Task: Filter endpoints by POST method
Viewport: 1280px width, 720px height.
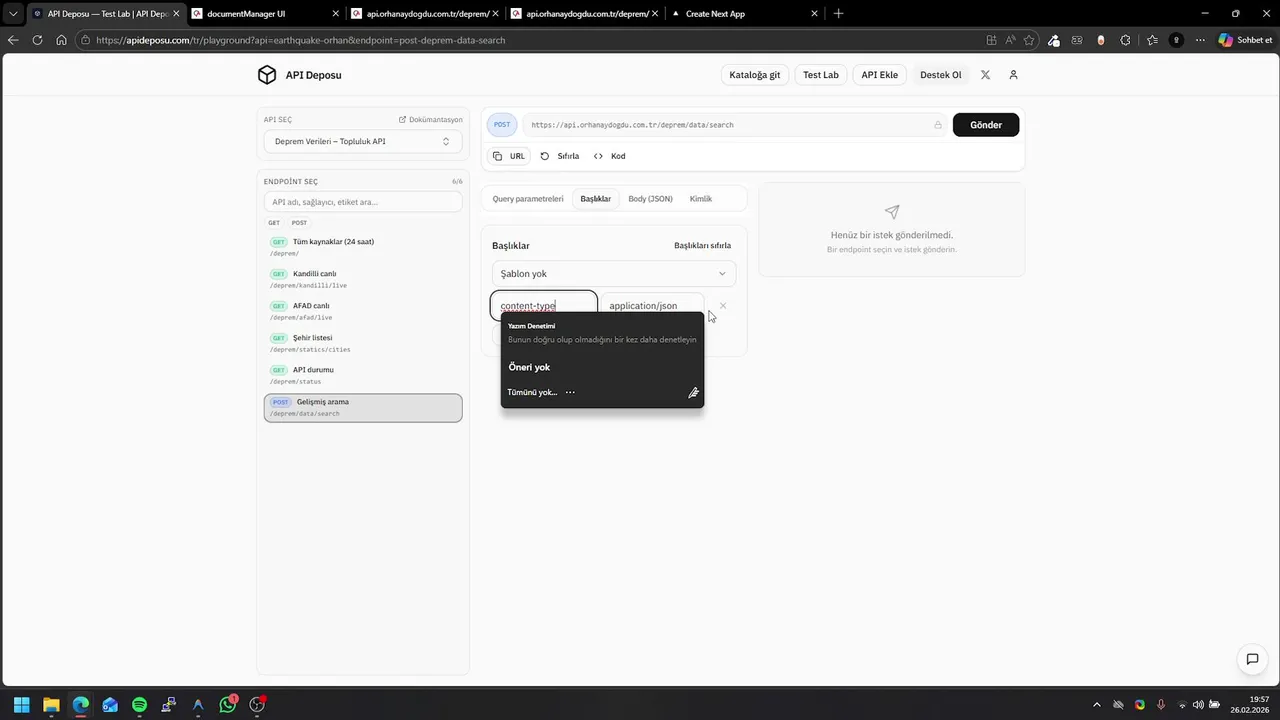Action: point(299,222)
